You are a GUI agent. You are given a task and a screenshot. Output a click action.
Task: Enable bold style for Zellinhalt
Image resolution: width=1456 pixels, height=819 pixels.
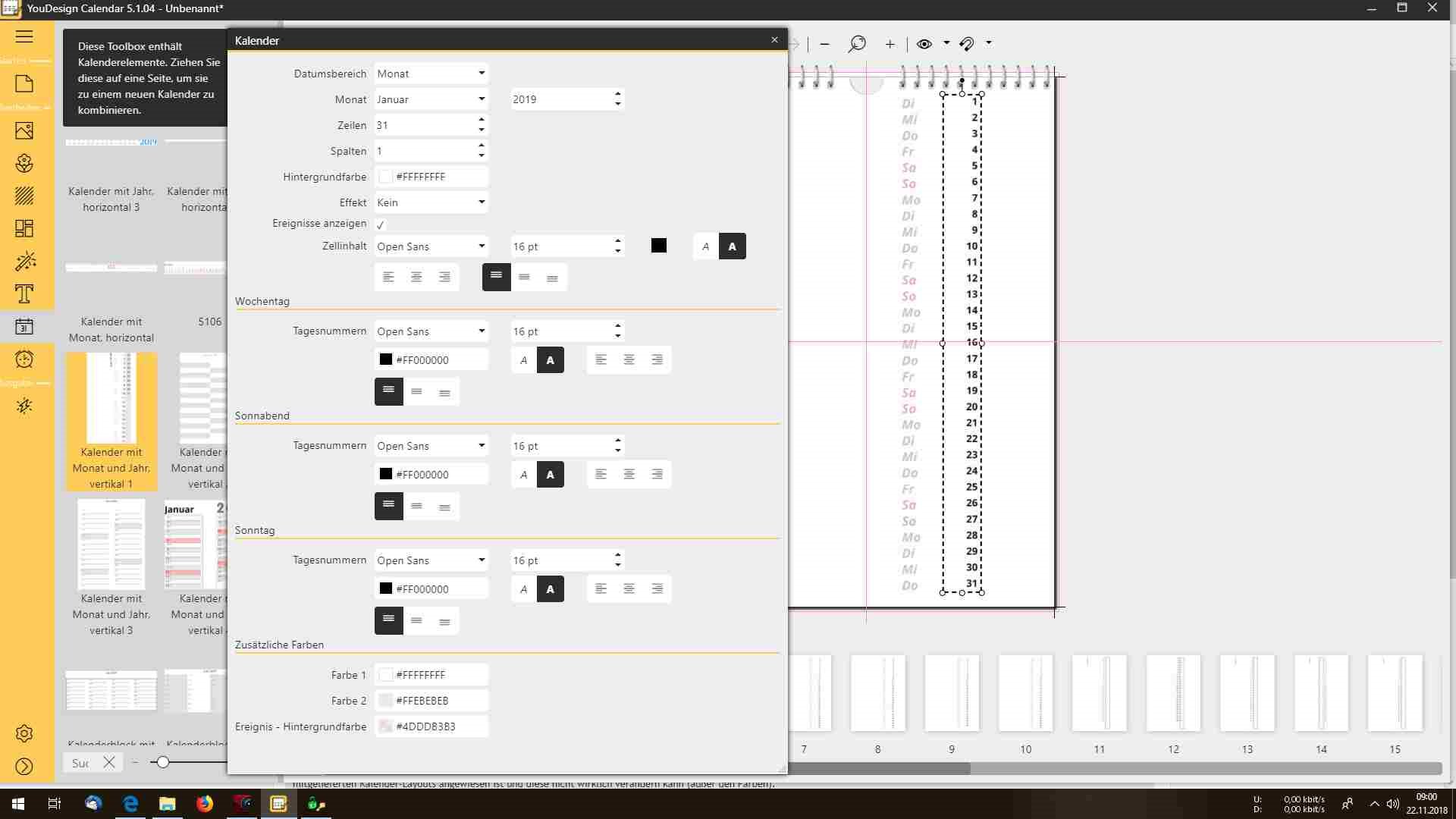click(x=732, y=246)
